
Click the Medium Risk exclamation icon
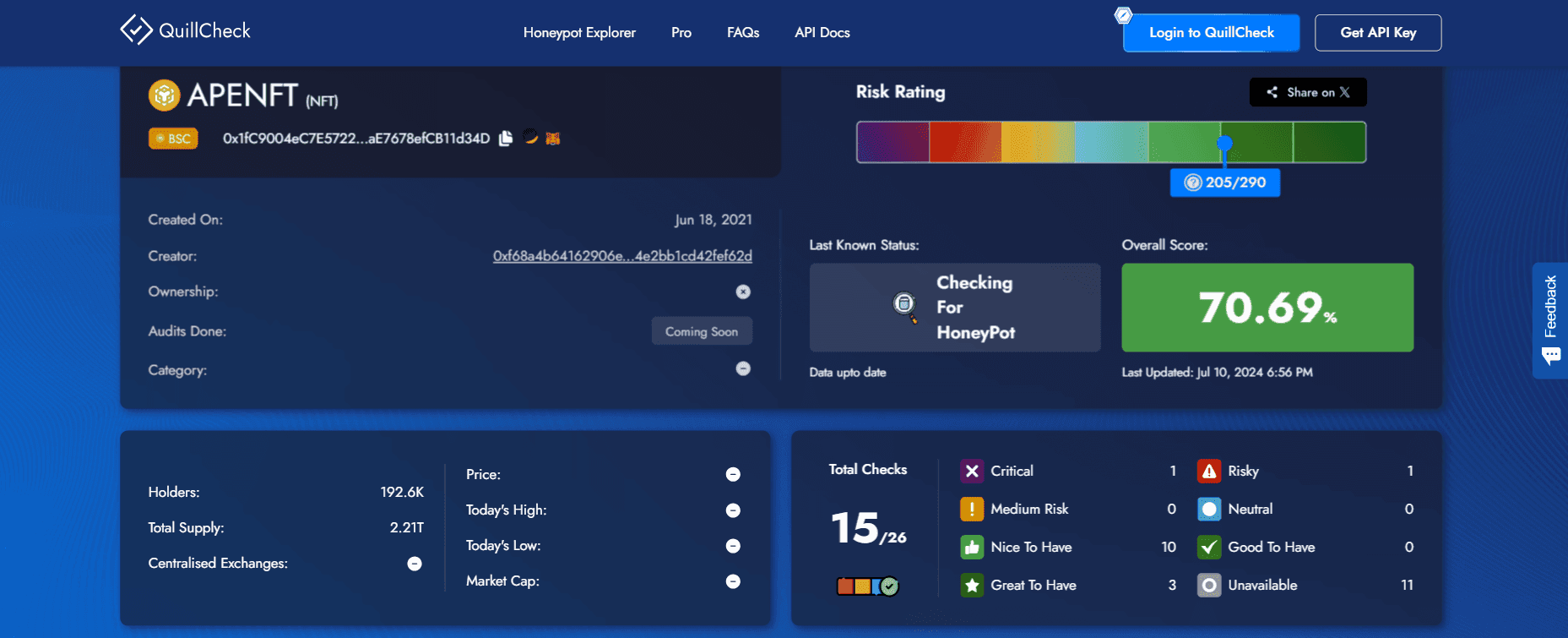[972, 509]
